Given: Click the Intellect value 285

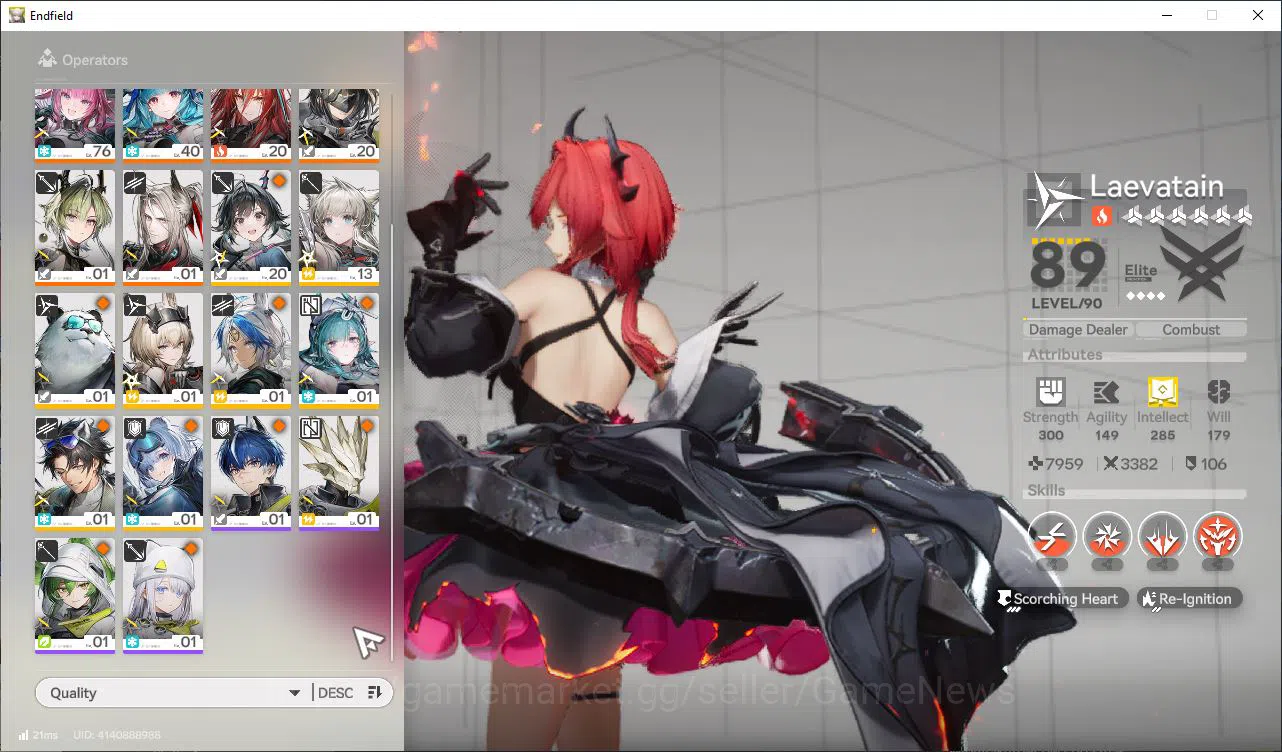Looking at the screenshot, I should 1162,435.
